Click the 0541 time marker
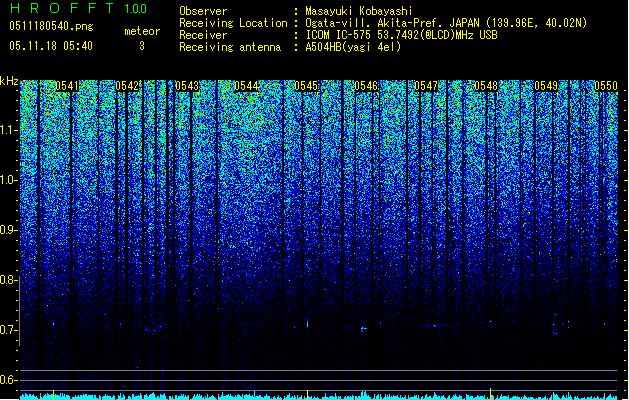The width and height of the screenshot is (629, 400). [x=67, y=86]
